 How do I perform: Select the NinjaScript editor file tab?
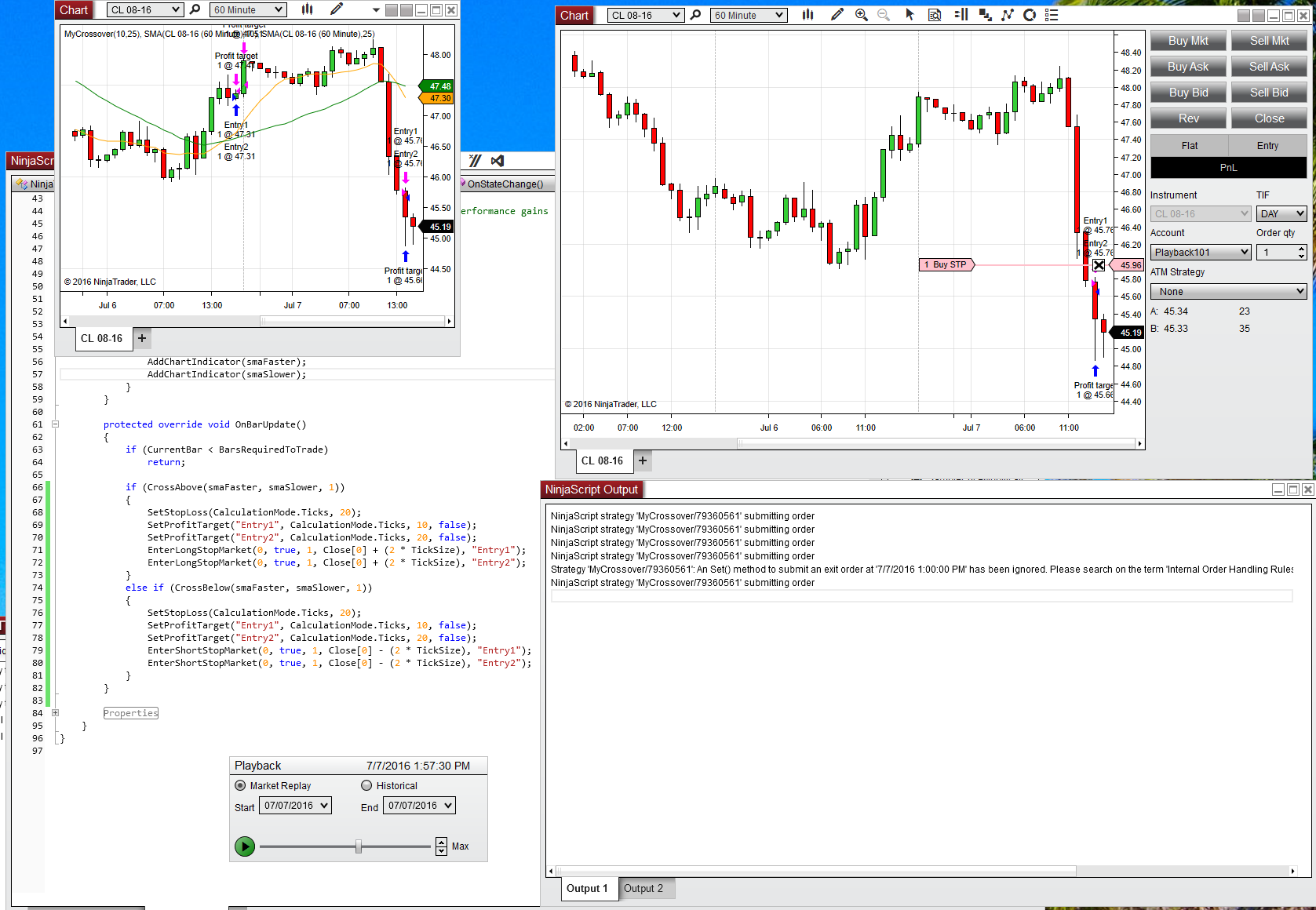click(x=35, y=184)
